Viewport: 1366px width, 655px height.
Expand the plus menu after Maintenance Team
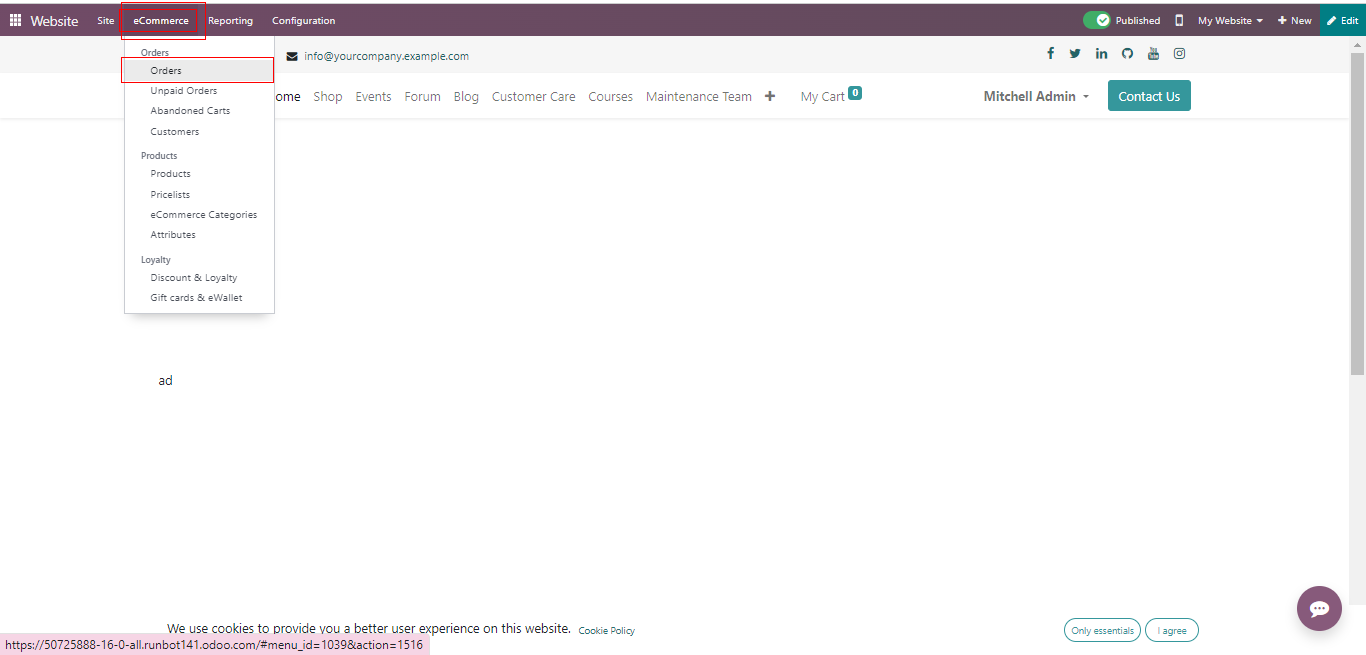(770, 97)
